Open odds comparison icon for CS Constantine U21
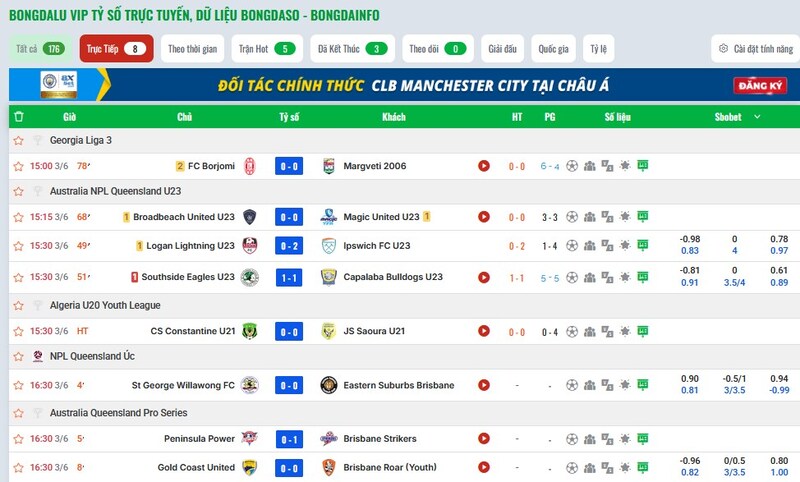The image size is (800, 482). [607, 332]
